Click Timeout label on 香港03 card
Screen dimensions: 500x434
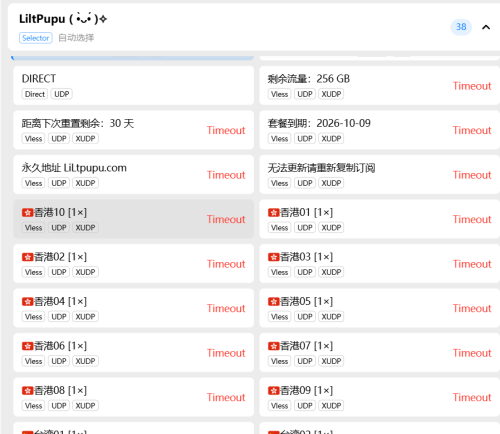point(472,264)
